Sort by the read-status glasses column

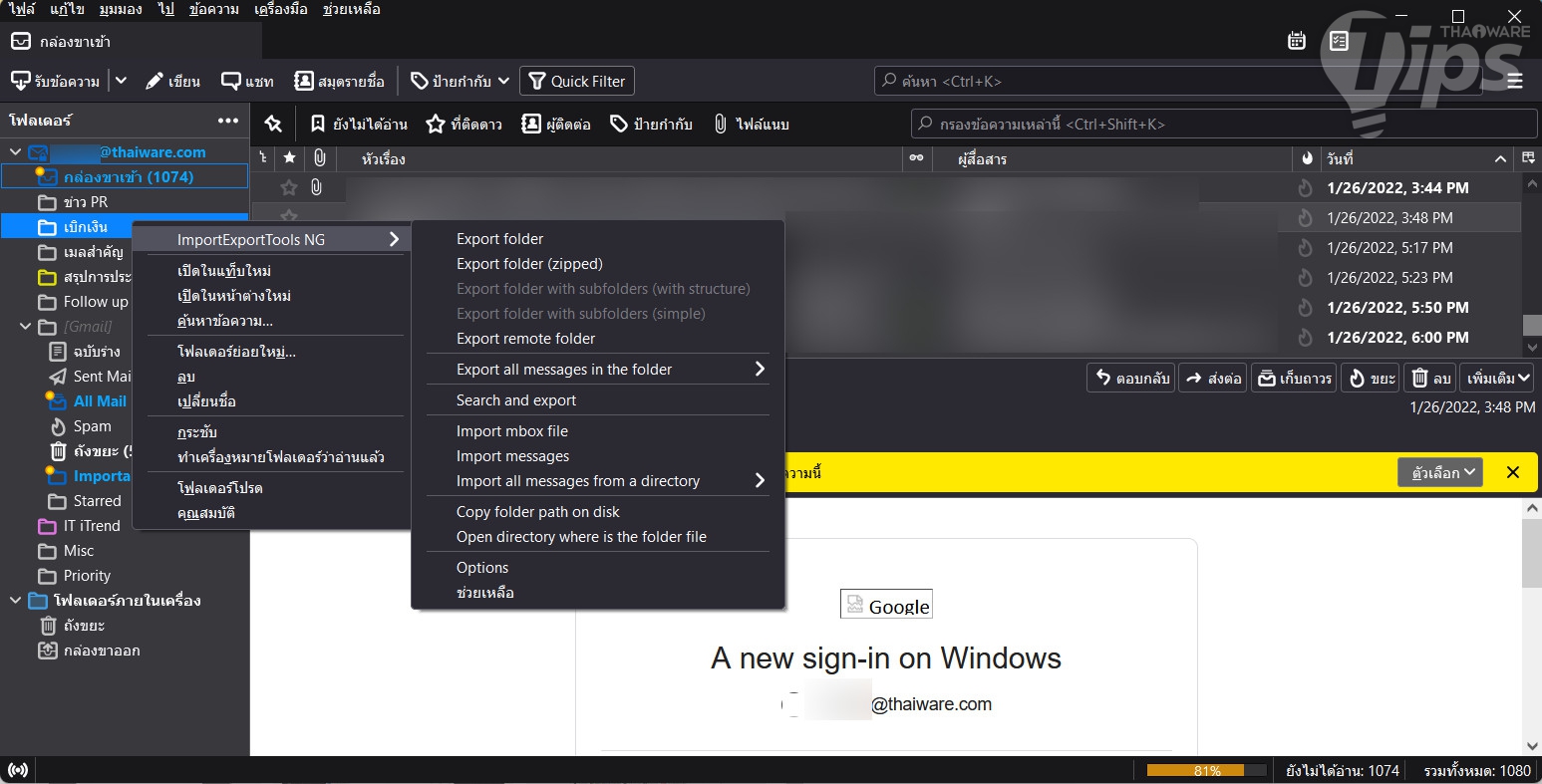coord(916,158)
